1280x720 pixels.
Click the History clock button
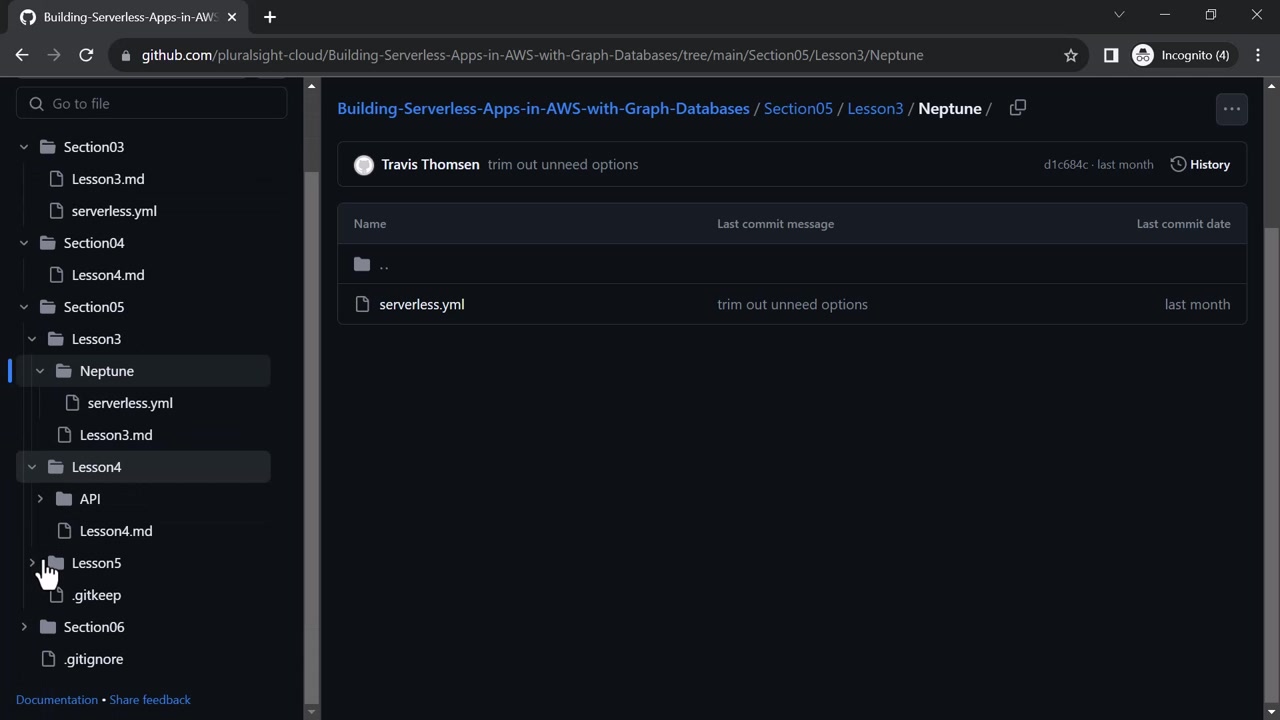1200,164
